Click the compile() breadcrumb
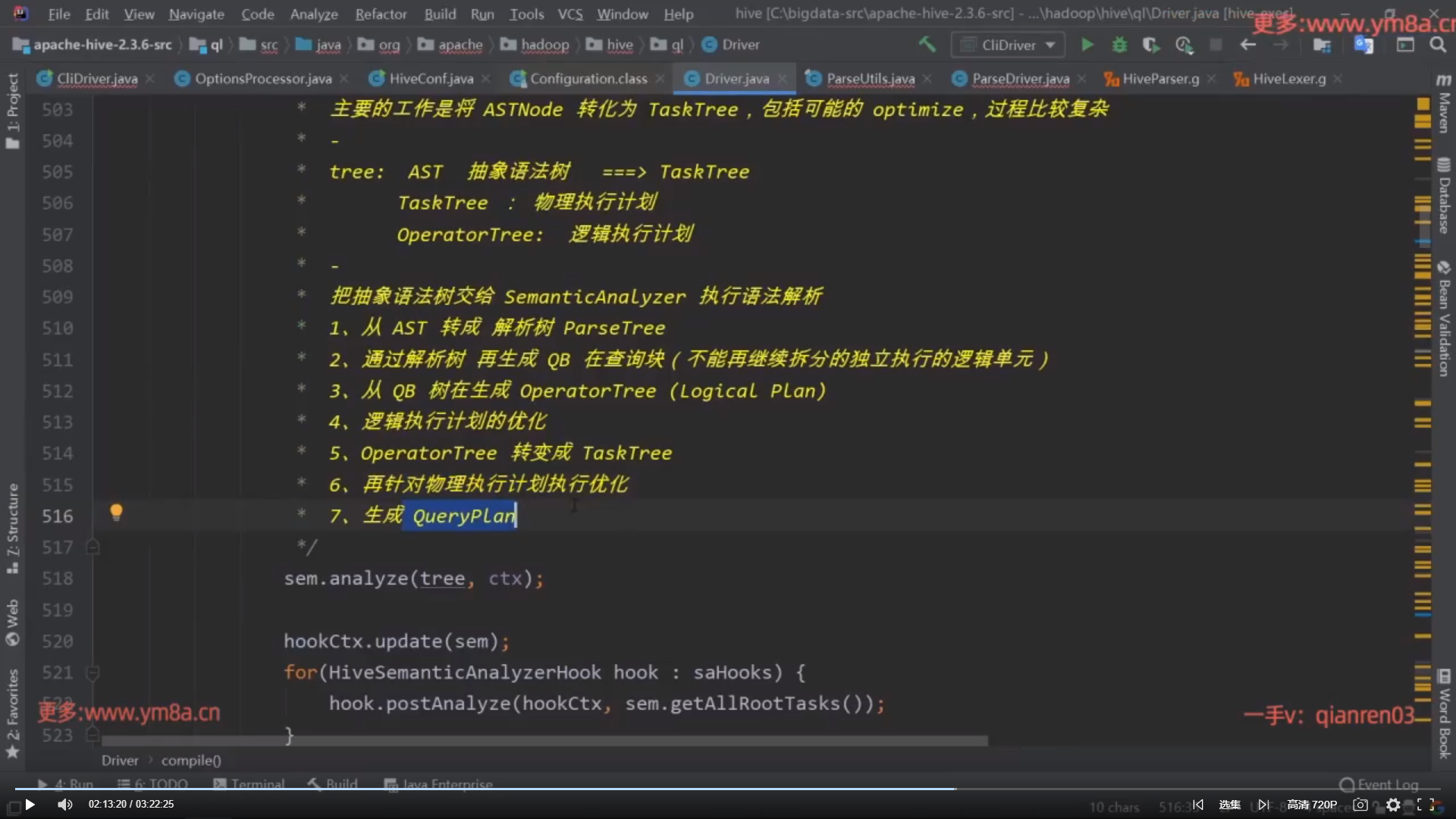The height and width of the screenshot is (819, 1456). 191,761
